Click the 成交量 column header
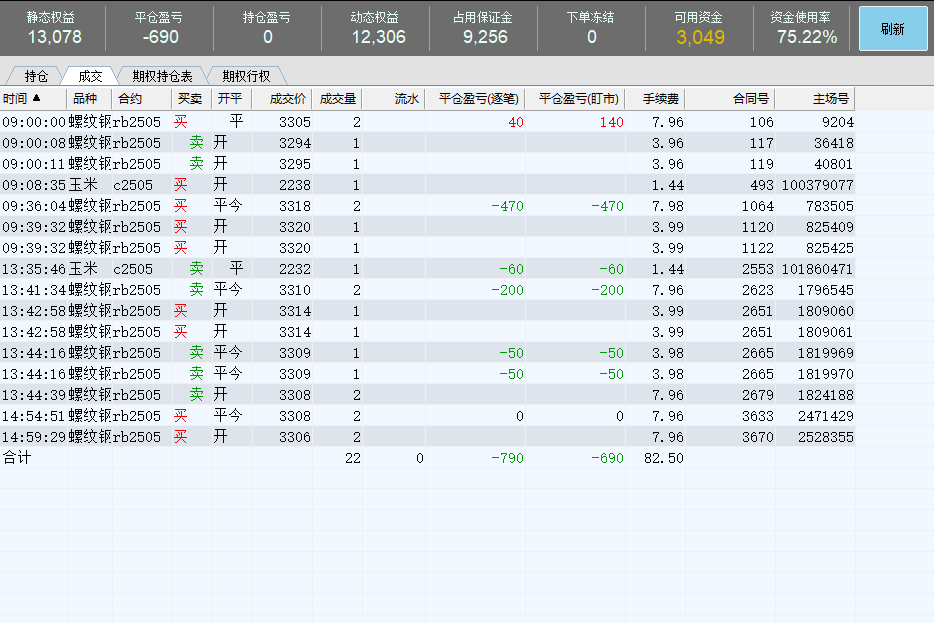The width and height of the screenshot is (934, 623). coord(337,99)
